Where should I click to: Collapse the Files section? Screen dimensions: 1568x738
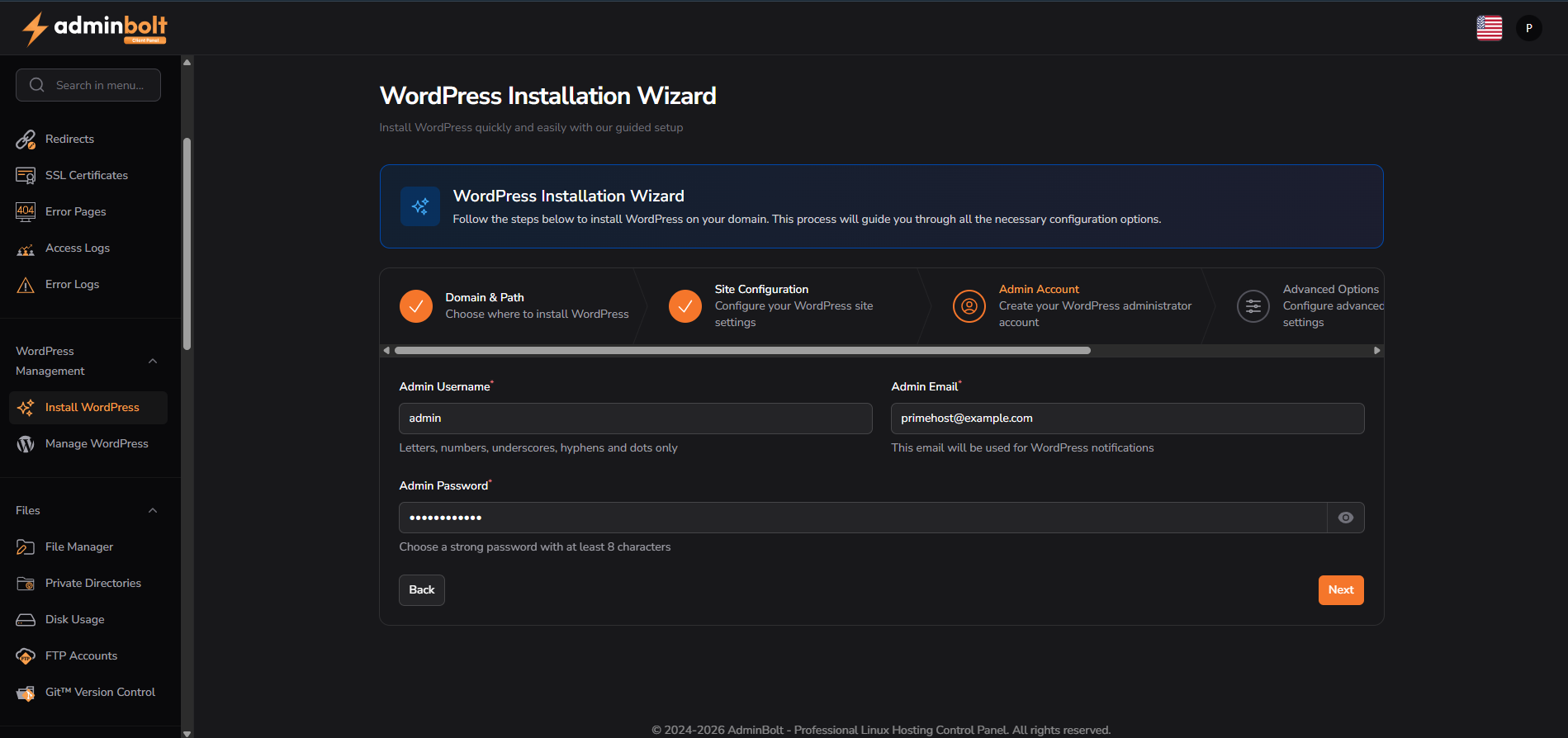coord(153,511)
